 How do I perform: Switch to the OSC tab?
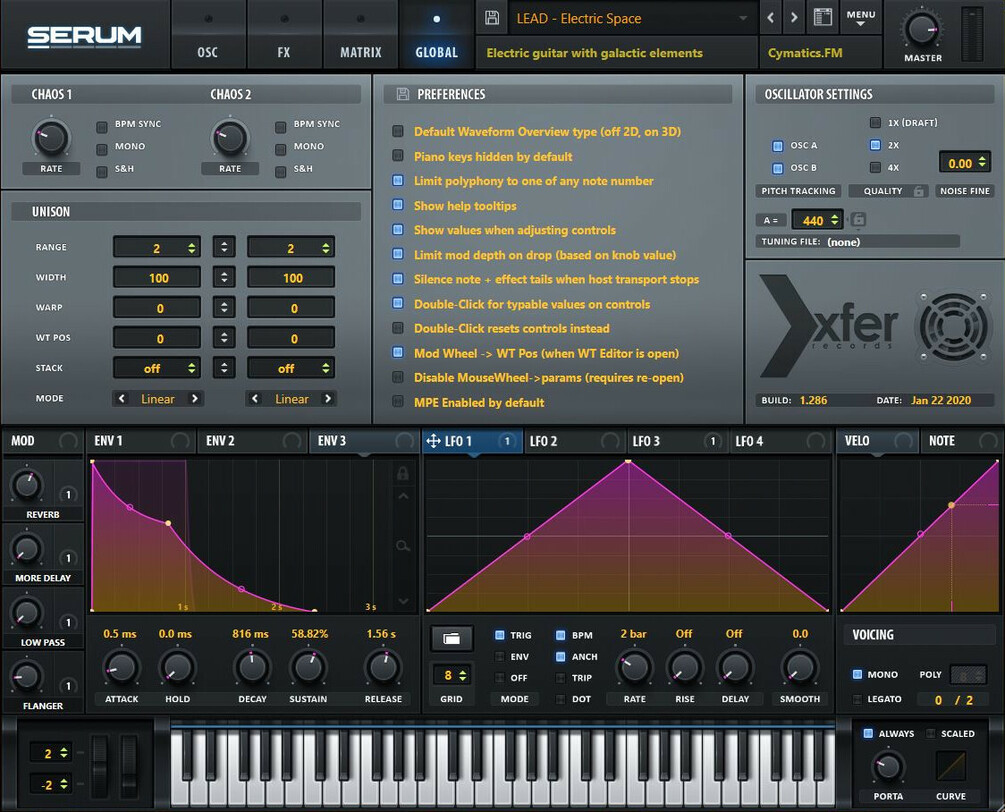208,35
